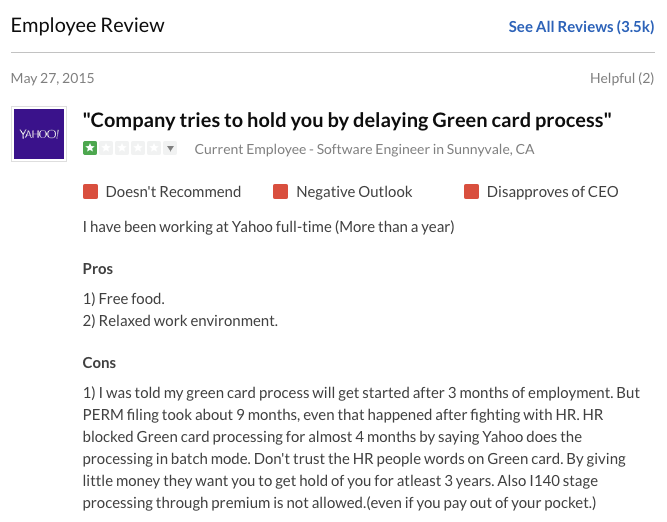
Task: Click the red Doesn't Recommend indicator
Action: click(x=91, y=191)
